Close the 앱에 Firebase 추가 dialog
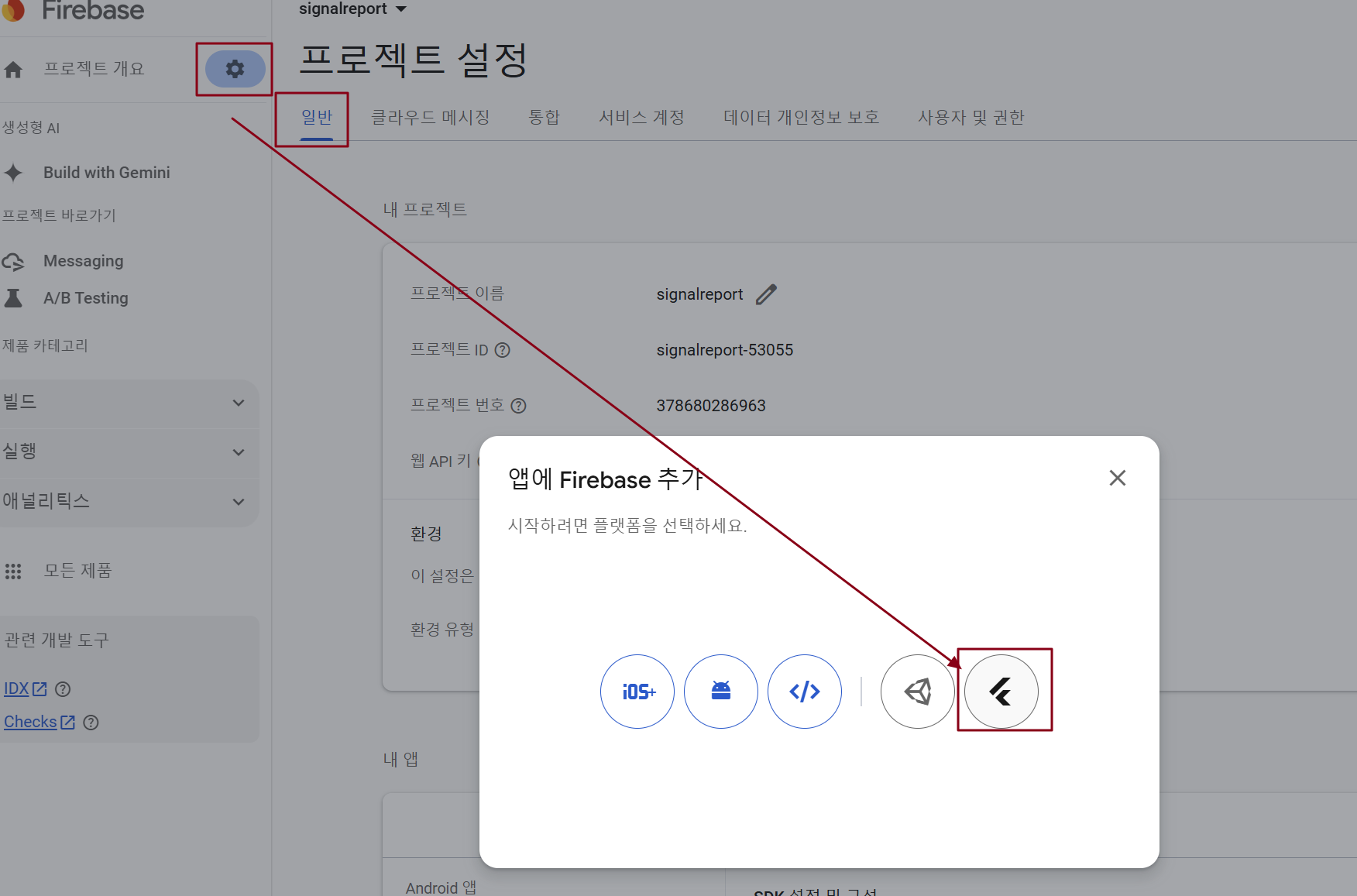The image size is (1357, 896). click(x=1117, y=478)
